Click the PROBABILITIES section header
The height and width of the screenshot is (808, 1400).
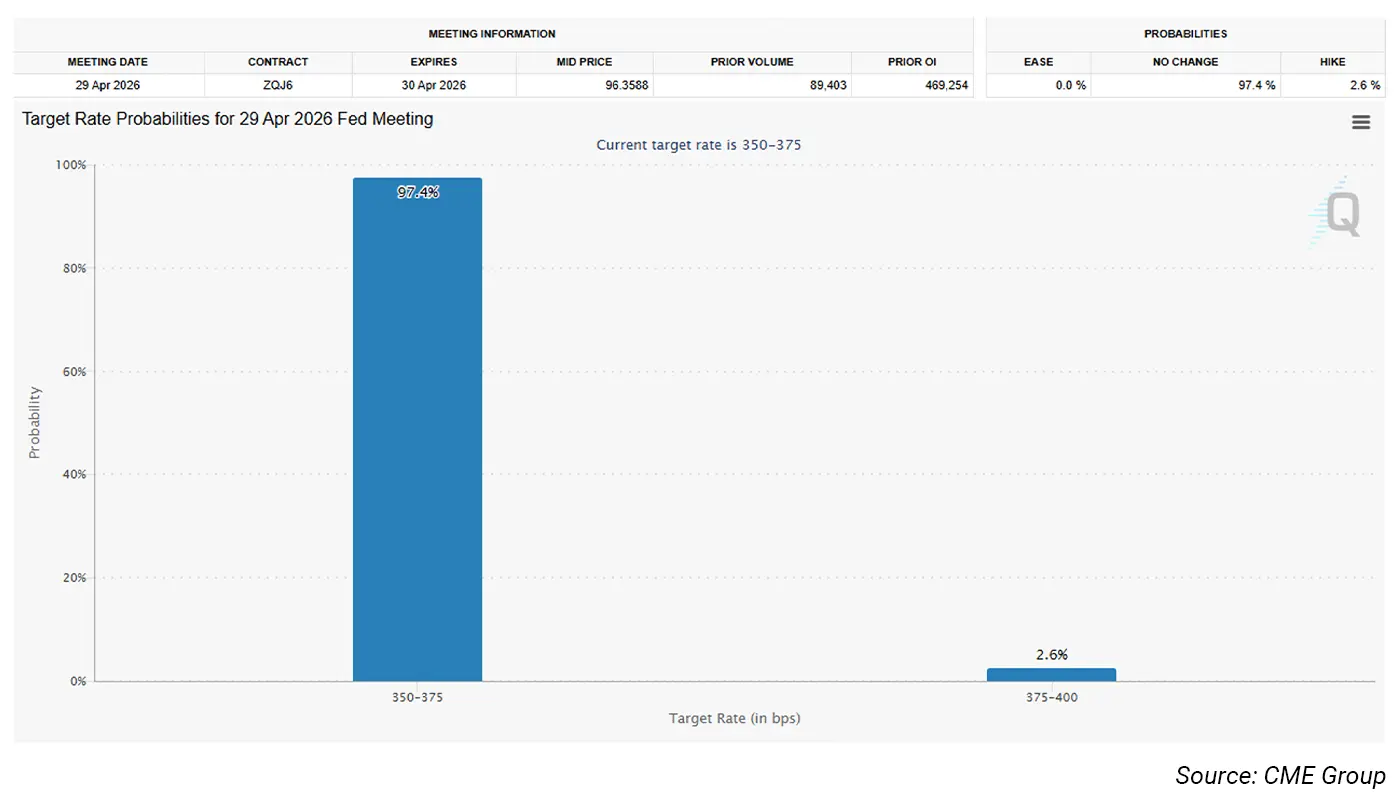pyautogui.click(x=1185, y=34)
